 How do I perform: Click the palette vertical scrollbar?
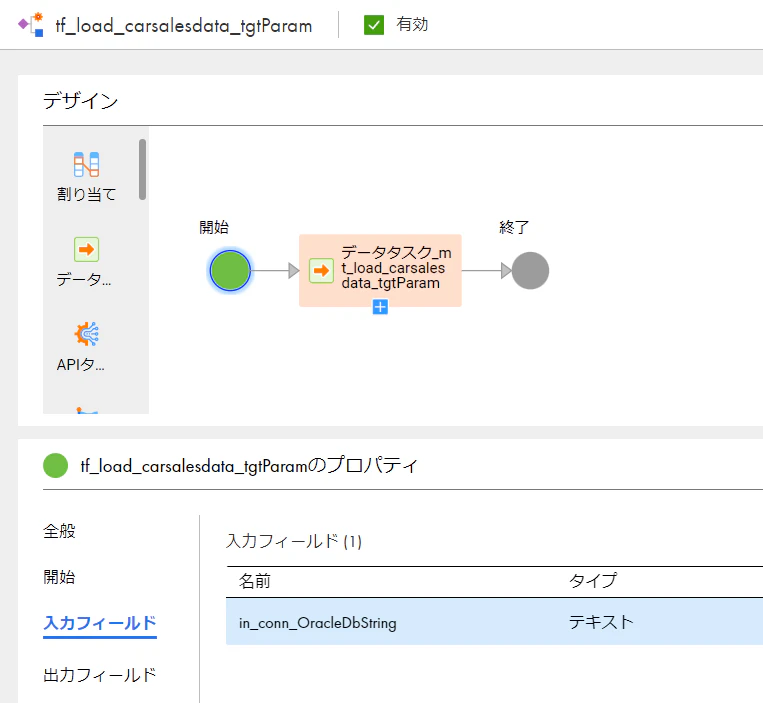[142, 169]
